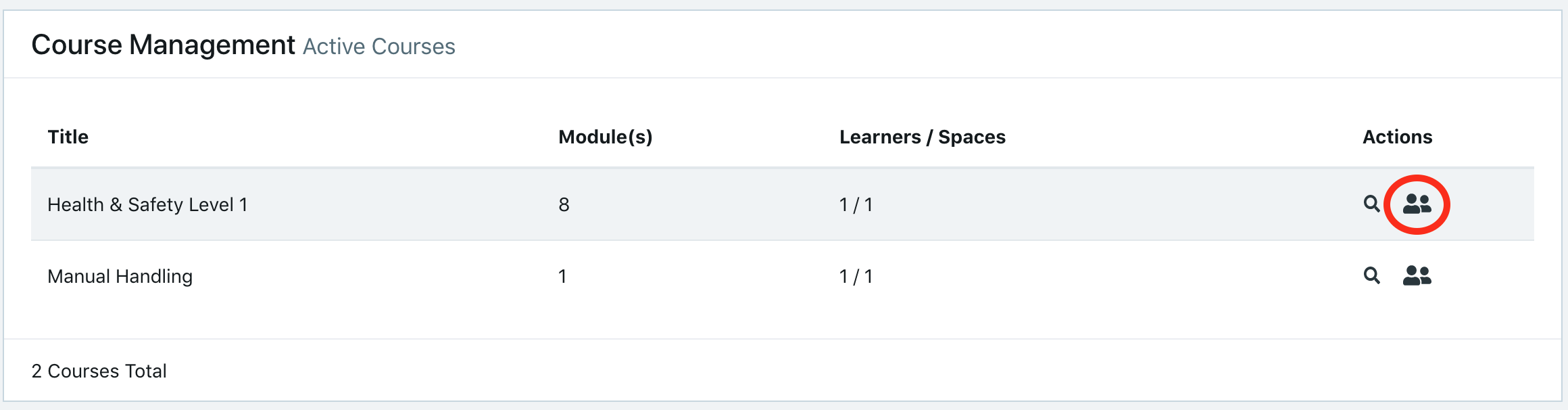
Task: Click the red-circled learners icon
Action: click(1417, 204)
